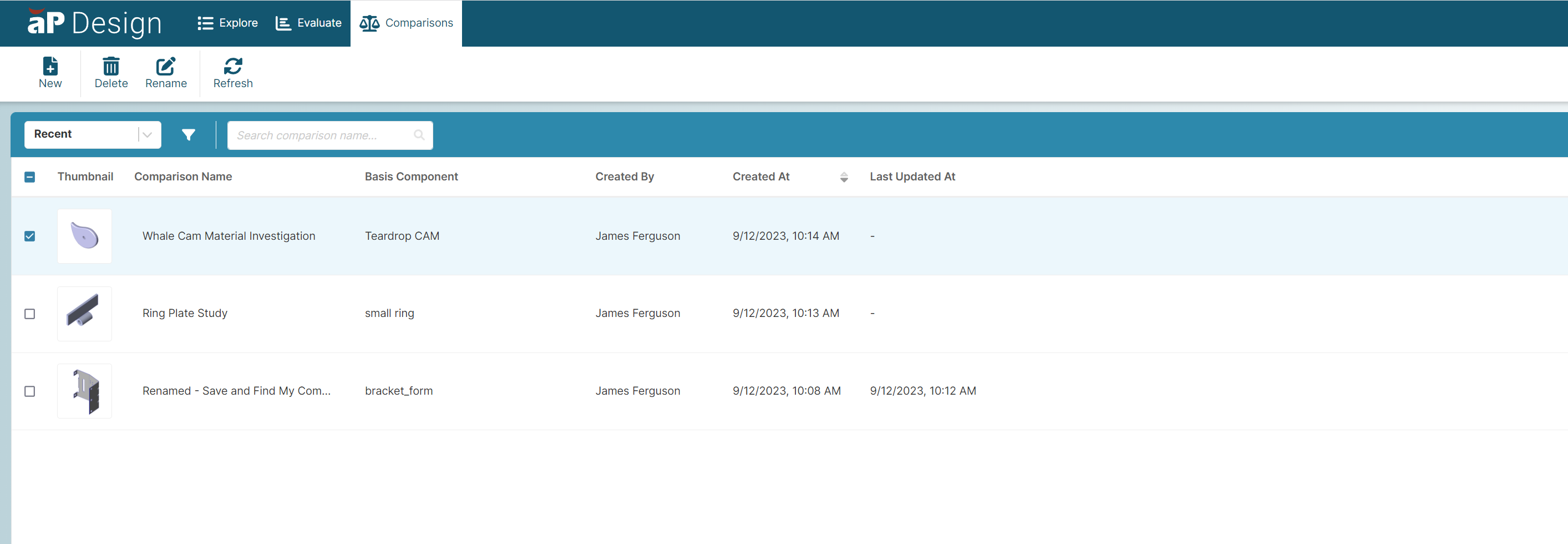Click the small ring basis component cell
Viewport: 1568px width, 544px height.
click(389, 313)
